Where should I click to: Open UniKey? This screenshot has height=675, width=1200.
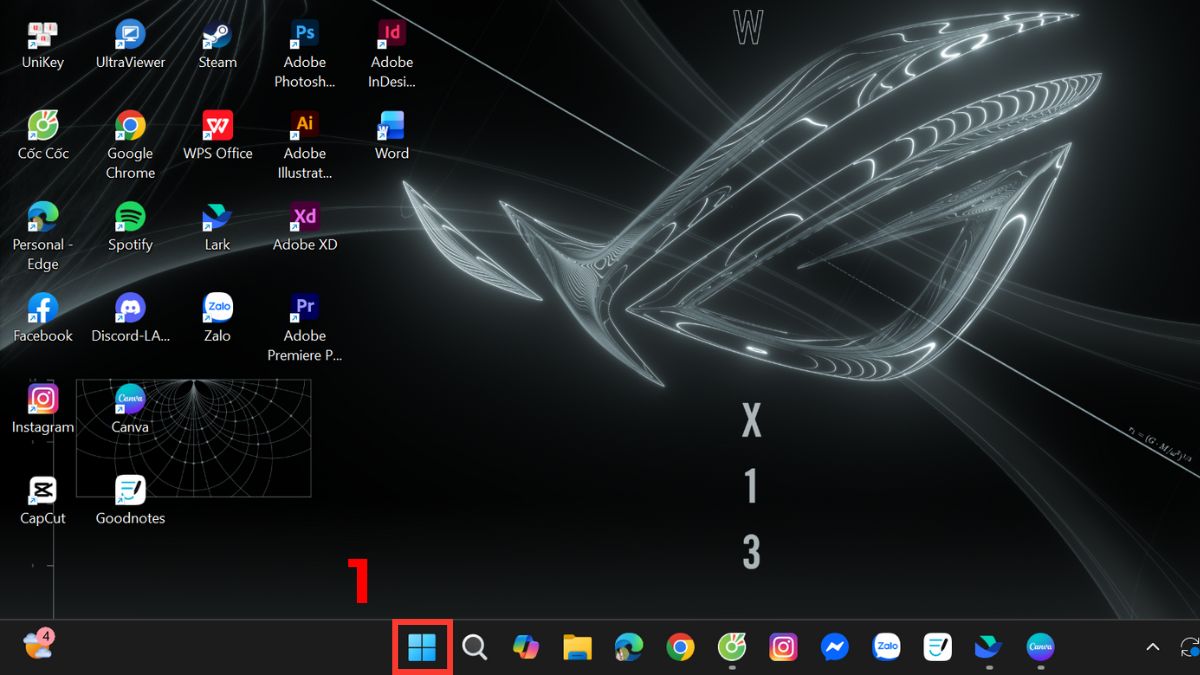click(42, 32)
